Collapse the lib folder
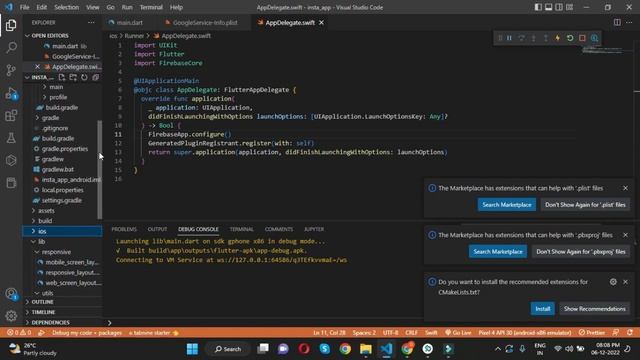640x360 pixels. 62,242
